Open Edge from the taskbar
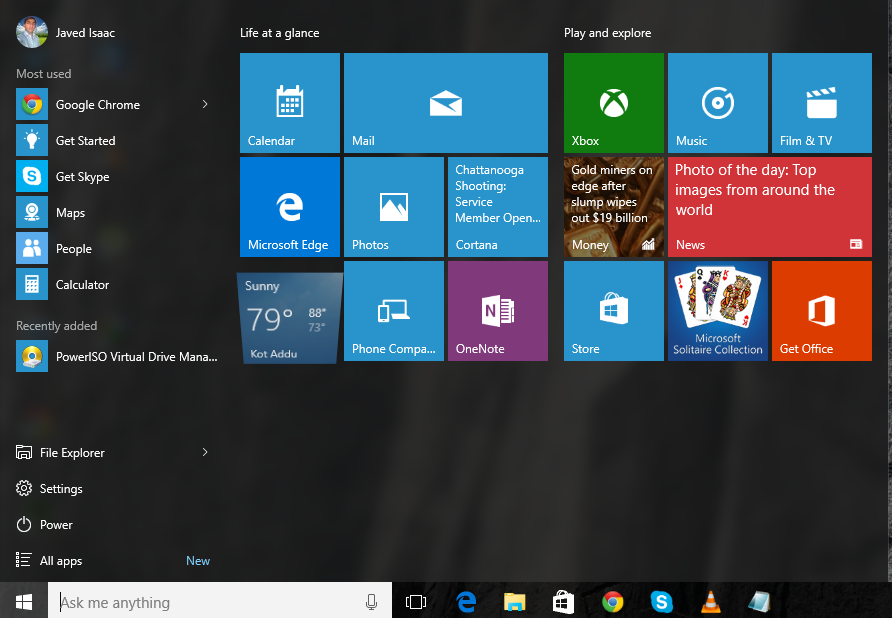The height and width of the screenshot is (618, 892). click(x=466, y=601)
